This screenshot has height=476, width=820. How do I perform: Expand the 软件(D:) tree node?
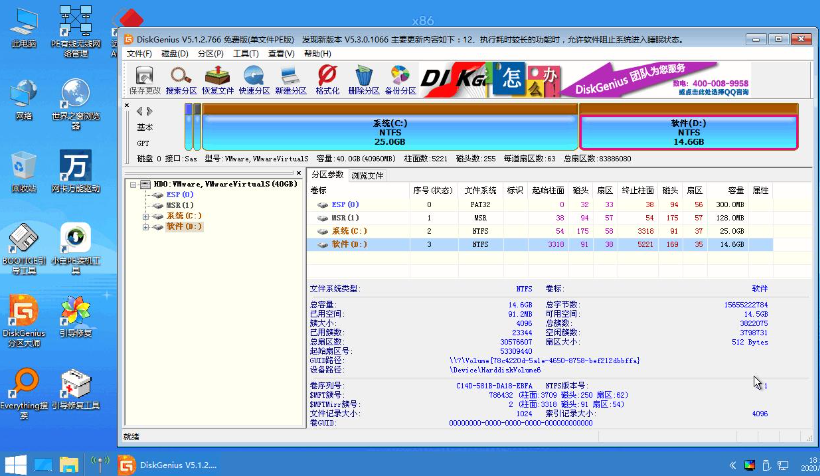pos(146,227)
